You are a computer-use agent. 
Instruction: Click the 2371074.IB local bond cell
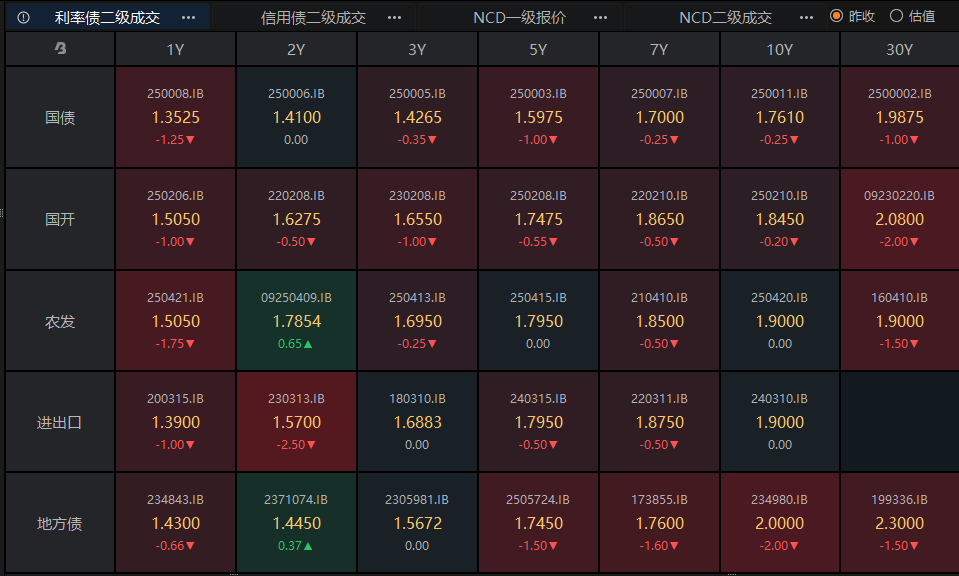(296, 522)
